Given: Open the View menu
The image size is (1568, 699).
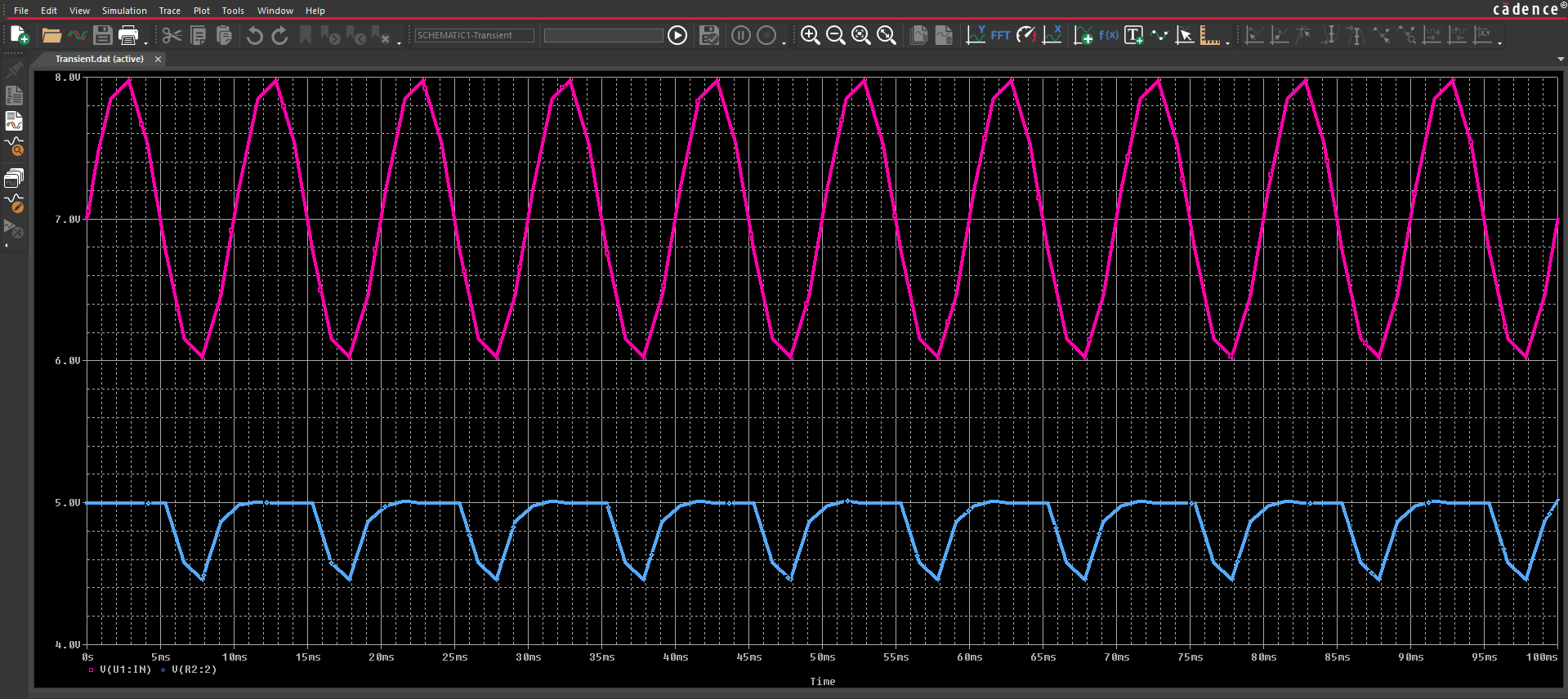Looking at the screenshot, I should (79, 11).
